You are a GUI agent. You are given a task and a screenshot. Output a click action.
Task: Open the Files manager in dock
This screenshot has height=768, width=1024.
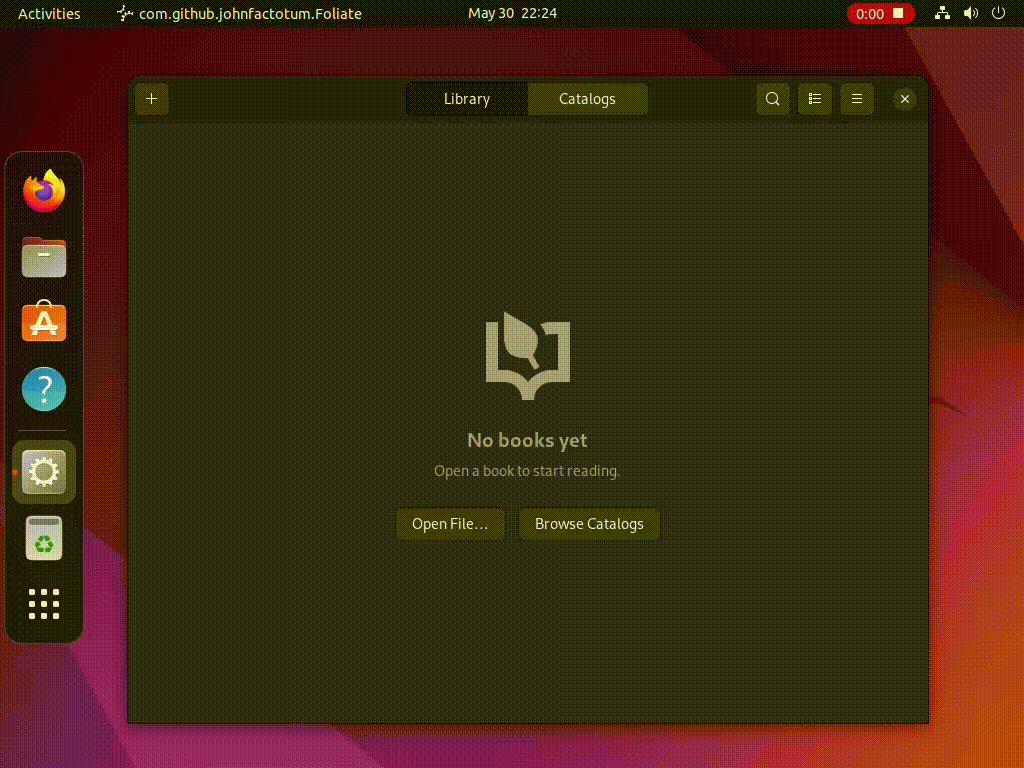coord(44,257)
